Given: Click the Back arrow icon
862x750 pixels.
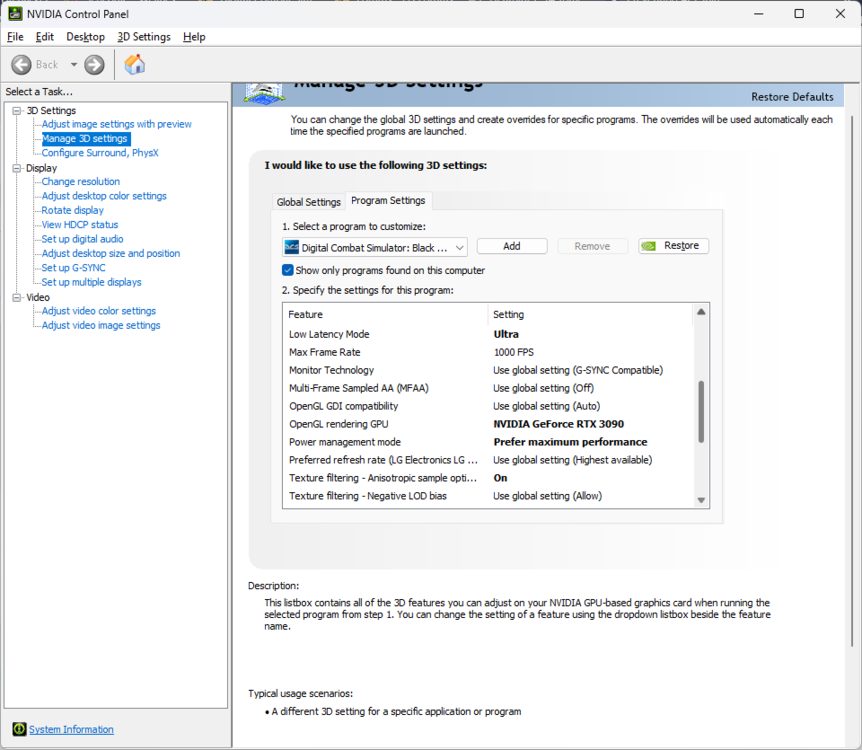Looking at the screenshot, I should (x=21, y=65).
